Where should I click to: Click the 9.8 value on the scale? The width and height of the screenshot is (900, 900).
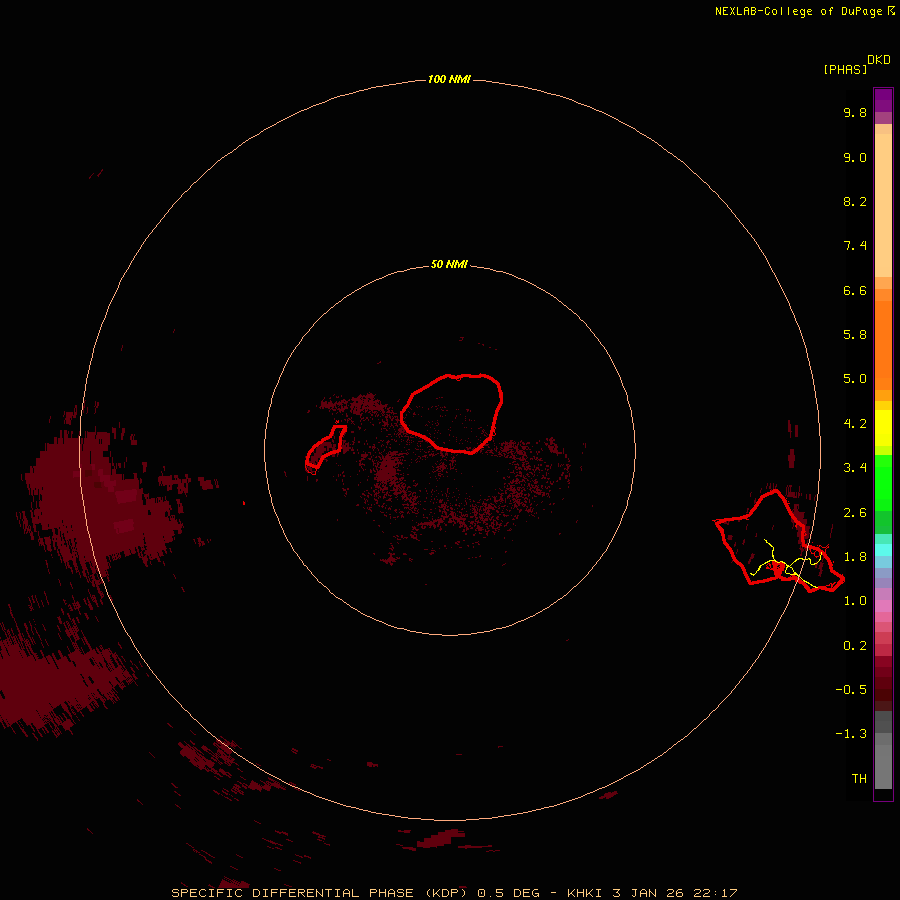point(855,112)
